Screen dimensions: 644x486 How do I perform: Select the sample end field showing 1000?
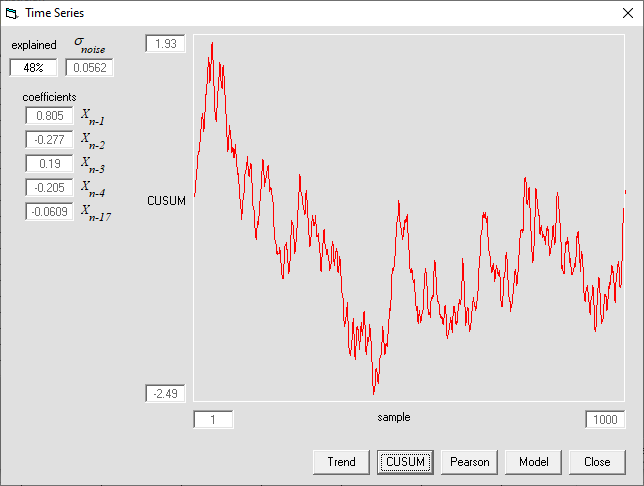point(605,420)
